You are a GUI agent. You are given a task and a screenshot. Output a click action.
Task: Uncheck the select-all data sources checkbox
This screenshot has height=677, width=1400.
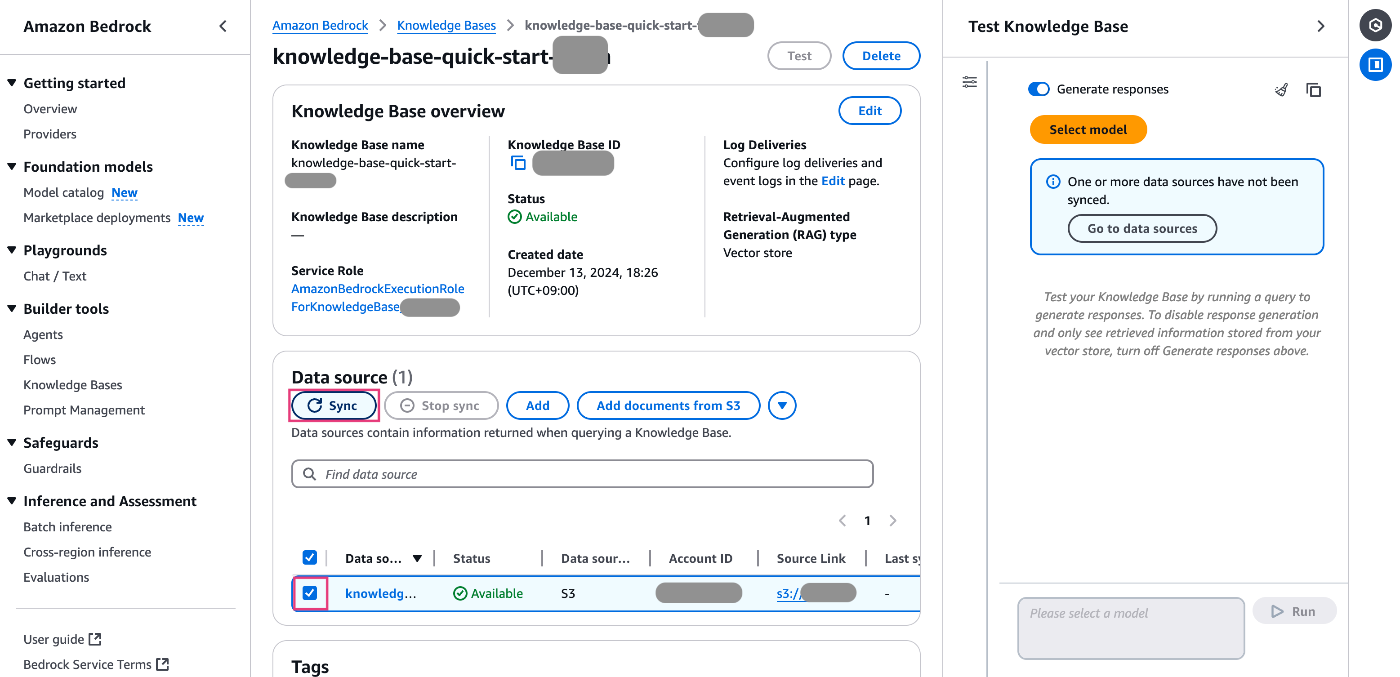310,558
